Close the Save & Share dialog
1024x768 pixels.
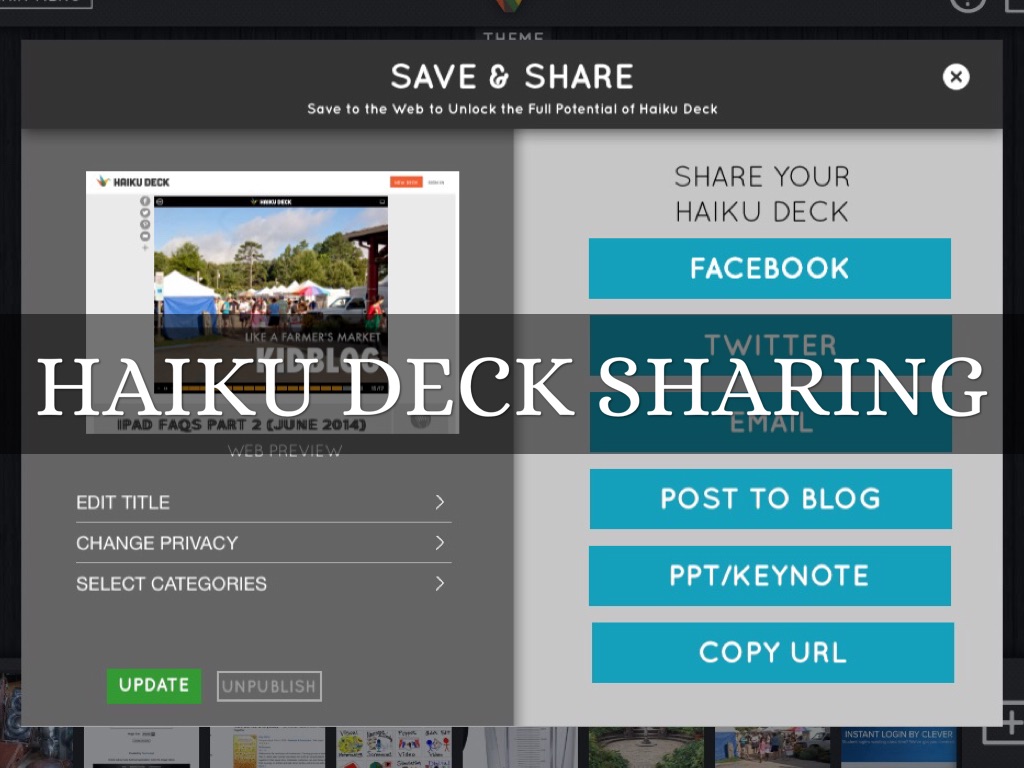point(955,77)
